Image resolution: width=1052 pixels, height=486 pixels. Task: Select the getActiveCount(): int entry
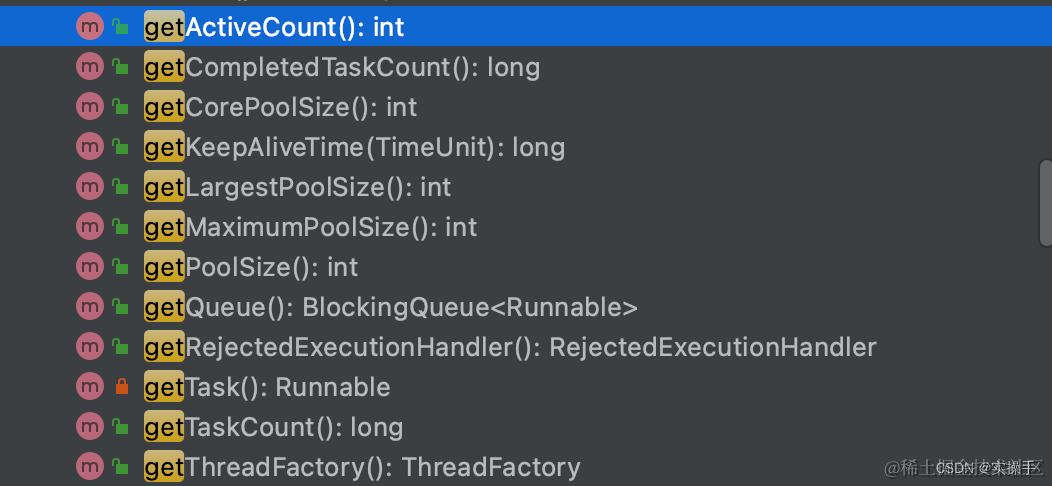(x=274, y=27)
